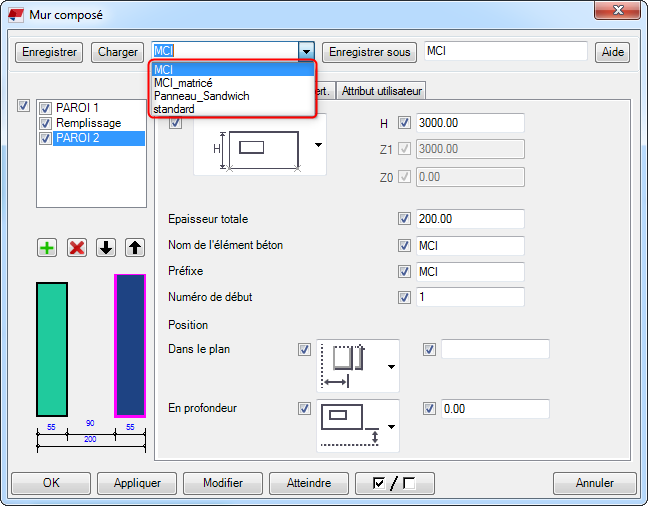Toggle checkbox of empty Dans le plan value field
The width and height of the screenshot is (648, 506).
click(x=429, y=349)
